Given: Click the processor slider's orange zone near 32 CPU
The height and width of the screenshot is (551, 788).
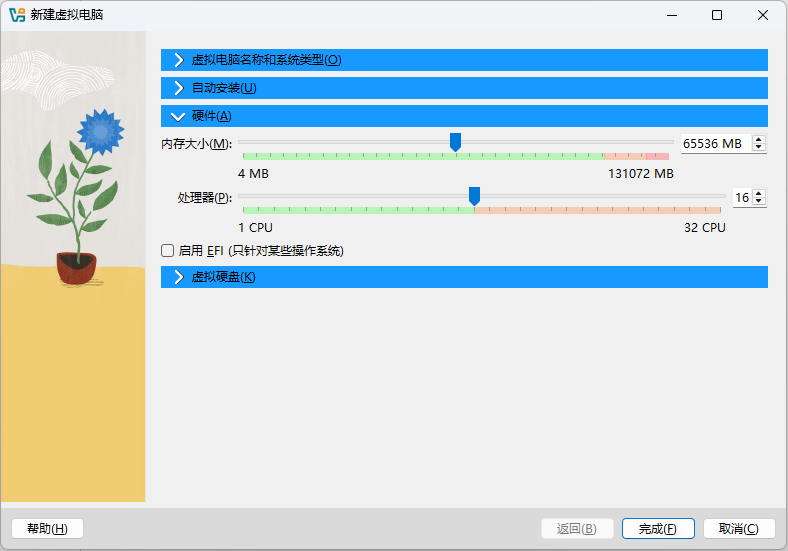Looking at the screenshot, I should click(x=598, y=210).
